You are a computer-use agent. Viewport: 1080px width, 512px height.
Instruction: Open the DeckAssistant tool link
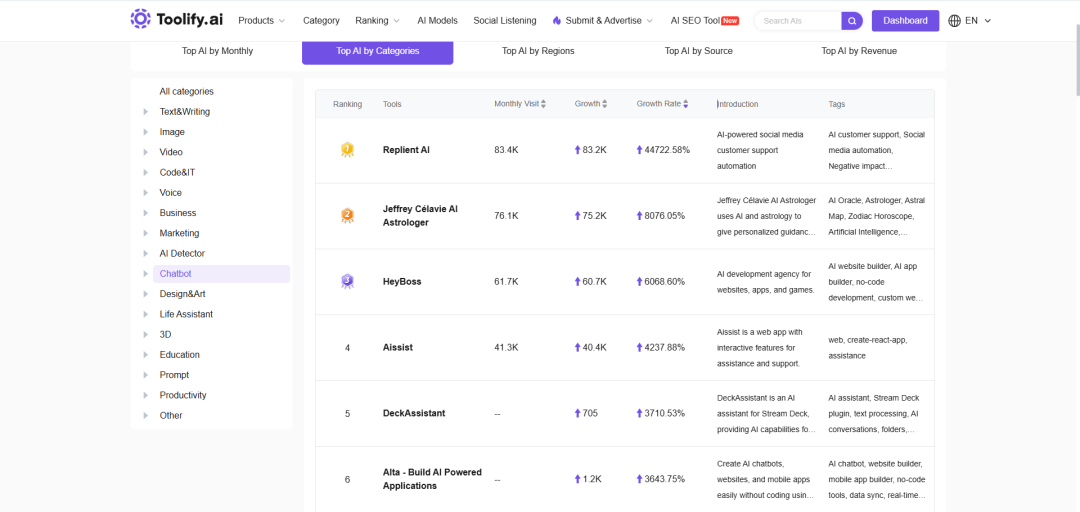pyautogui.click(x=414, y=413)
